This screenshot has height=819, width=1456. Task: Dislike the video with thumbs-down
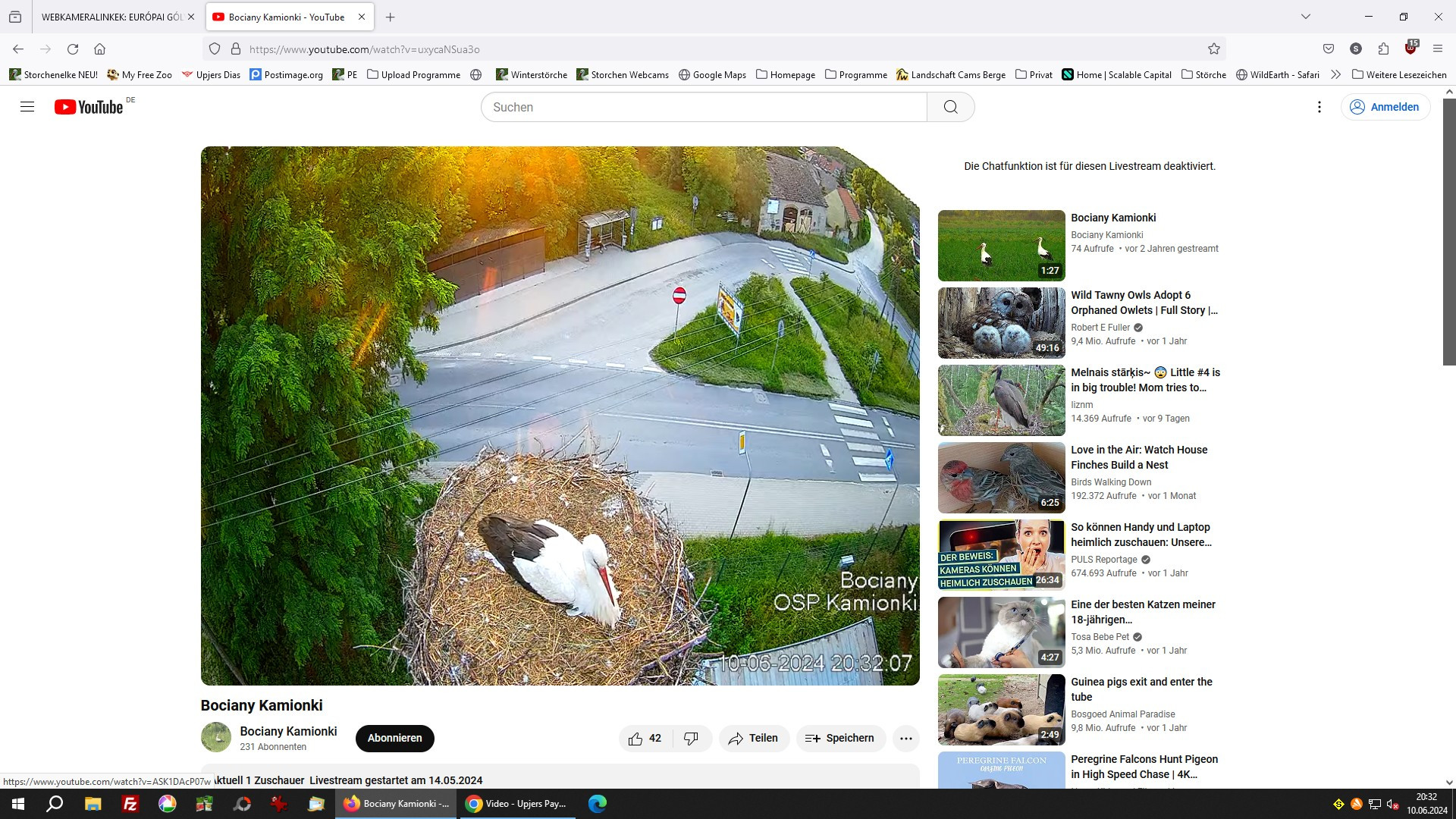691,739
